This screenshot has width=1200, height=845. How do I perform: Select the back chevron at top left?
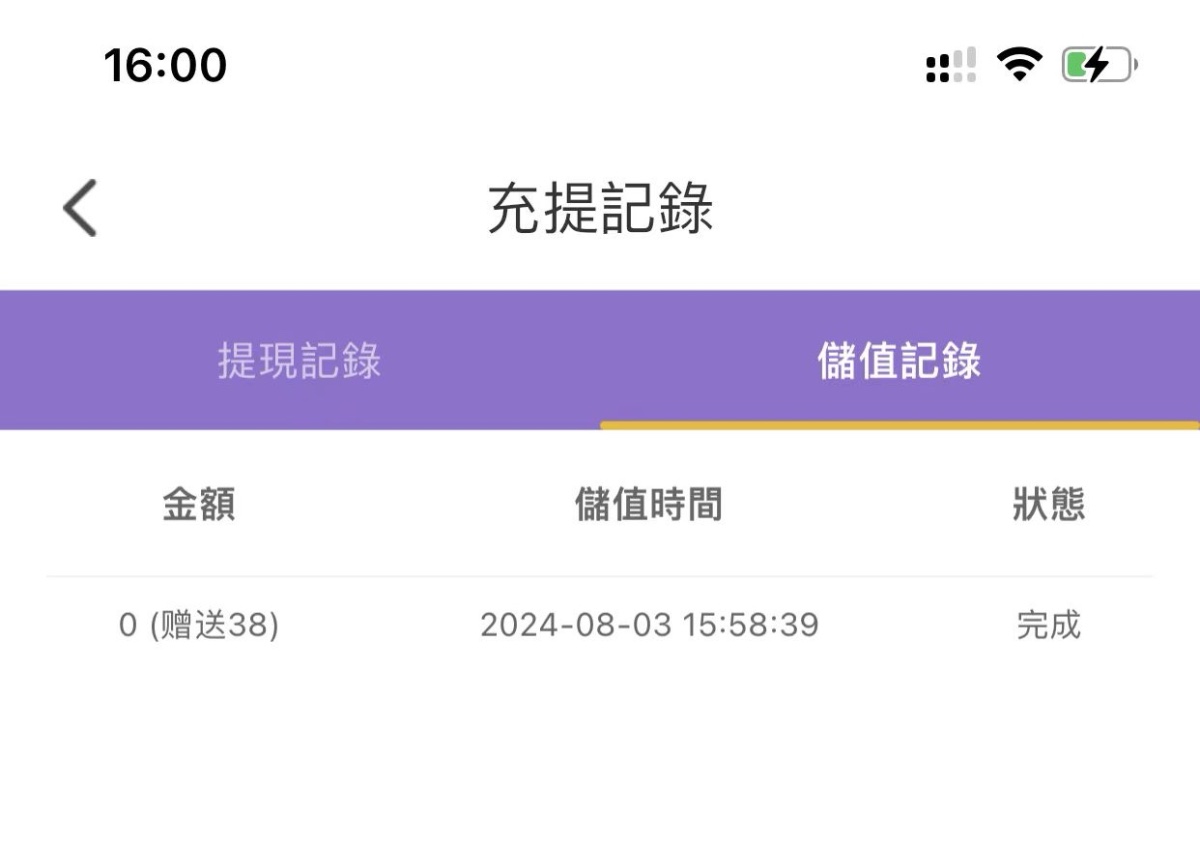(77, 207)
